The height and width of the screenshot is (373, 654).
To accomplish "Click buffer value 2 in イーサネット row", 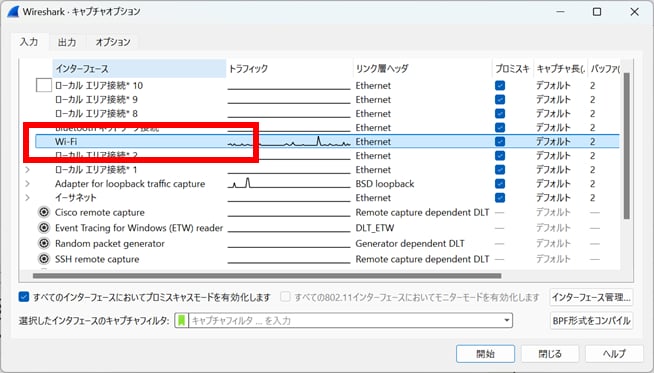I will [593, 197].
